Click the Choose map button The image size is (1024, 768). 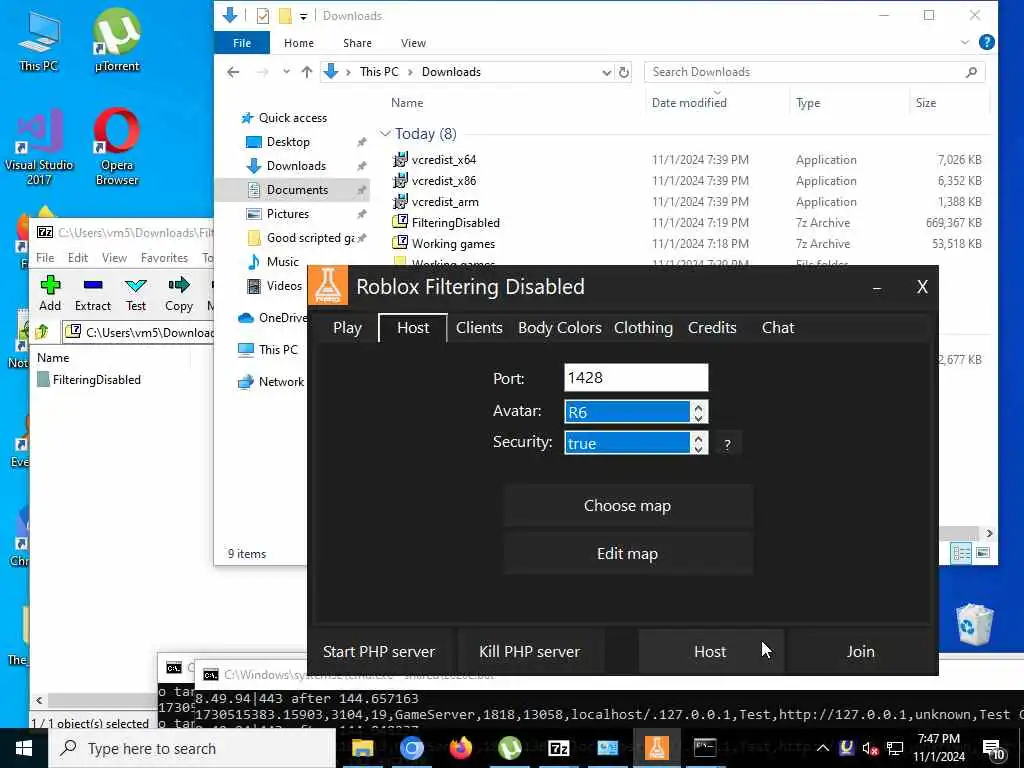tap(628, 506)
